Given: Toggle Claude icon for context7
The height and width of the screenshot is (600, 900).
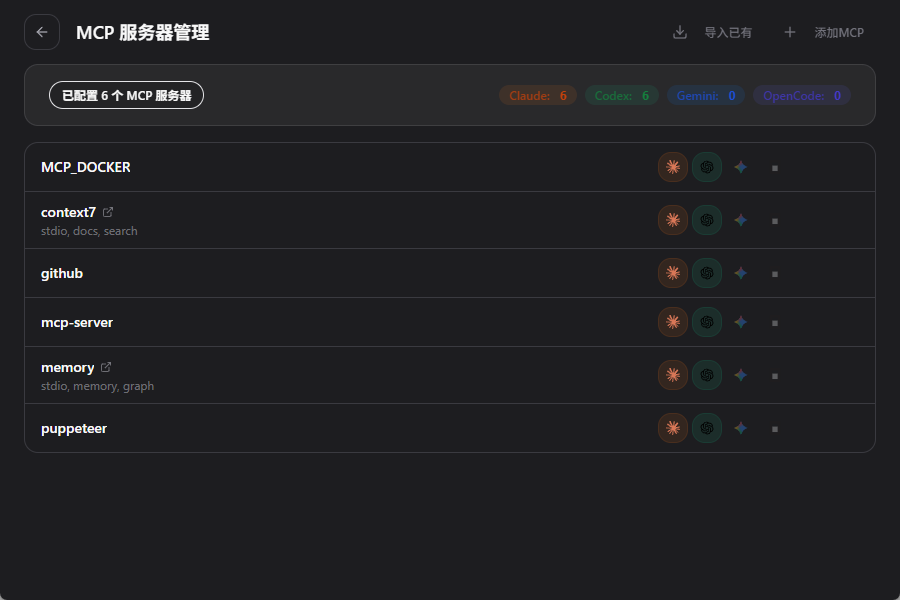Looking at the screenshot, I should (x=673, y=220).
